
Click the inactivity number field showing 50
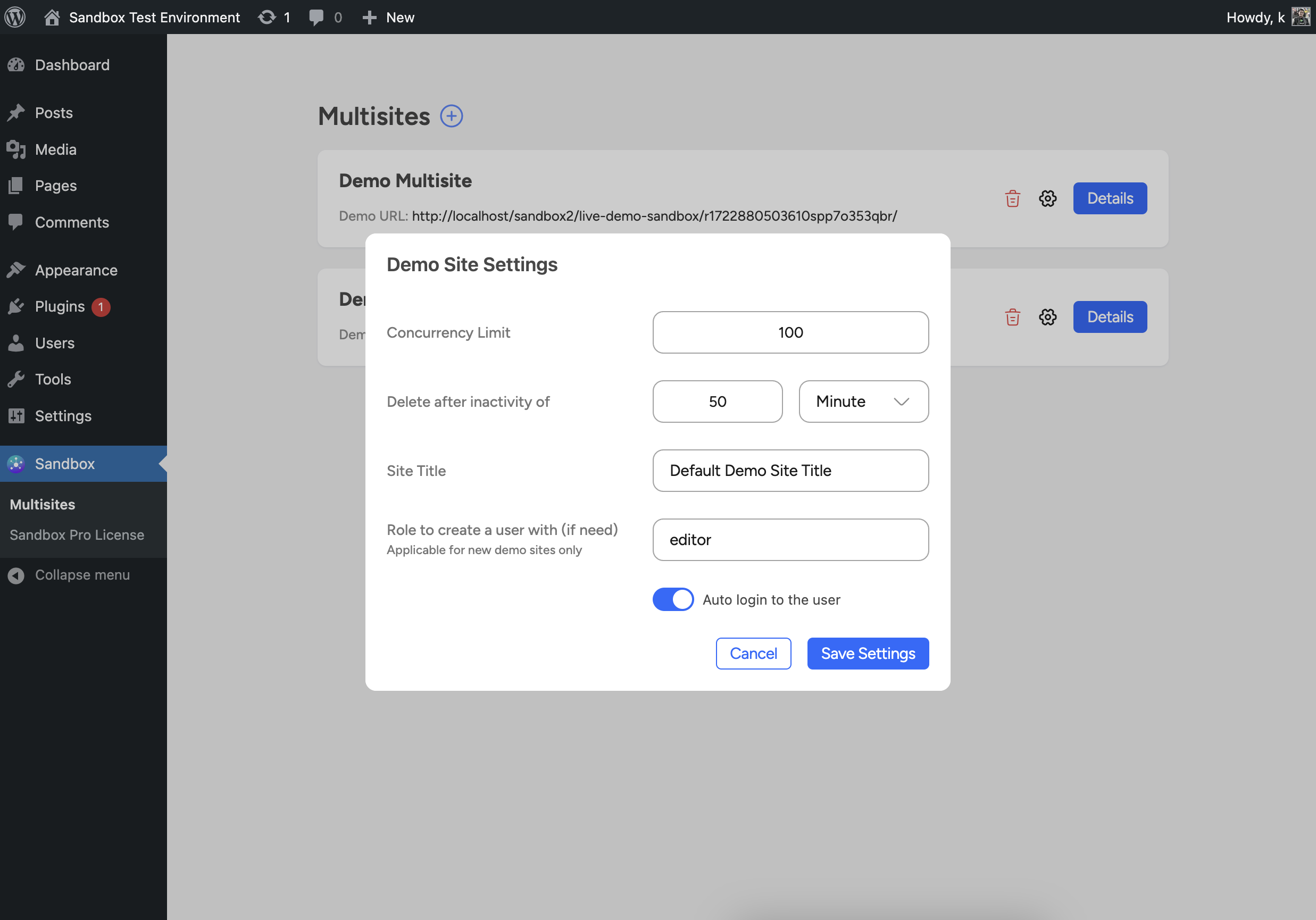[x=717, y=402]
